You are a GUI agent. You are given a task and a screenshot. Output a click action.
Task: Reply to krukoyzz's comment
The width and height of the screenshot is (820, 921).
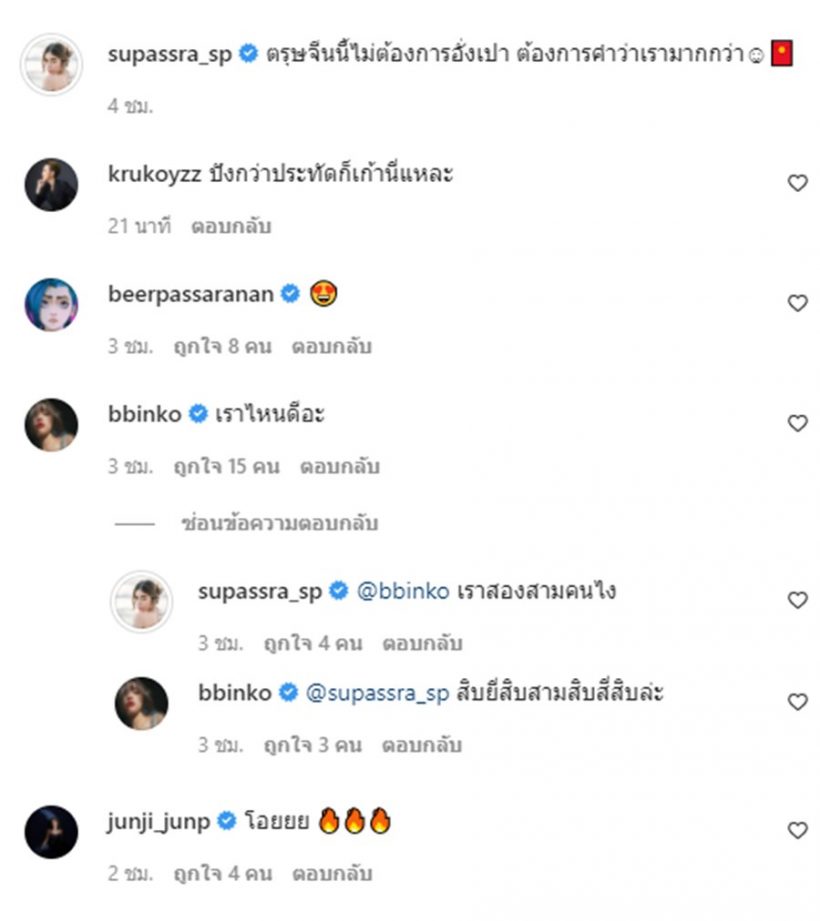(x=231, y=226)
